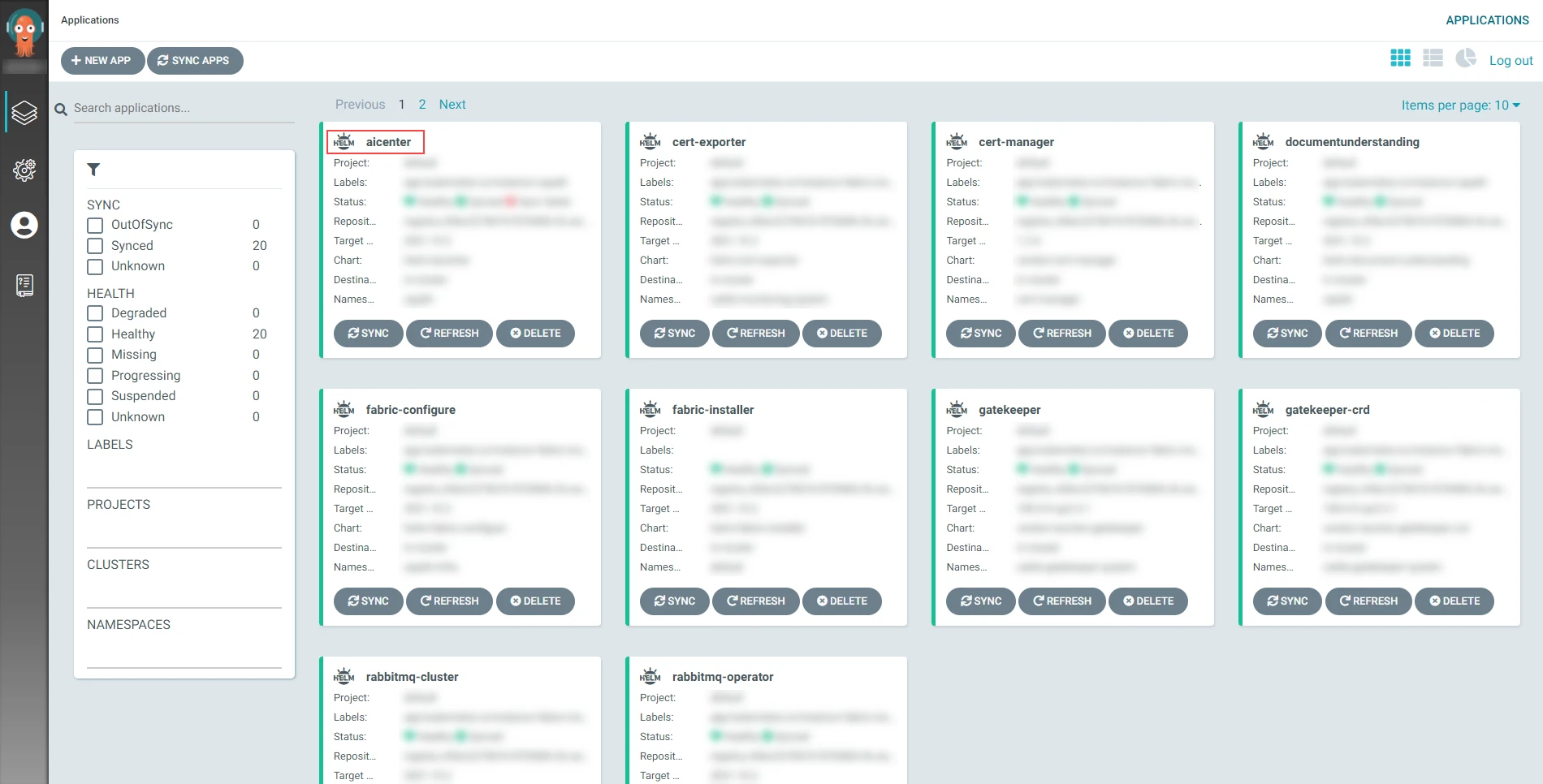Click Helm icon on gatekeeper card
1543x784 pixels.
point(957,409)
